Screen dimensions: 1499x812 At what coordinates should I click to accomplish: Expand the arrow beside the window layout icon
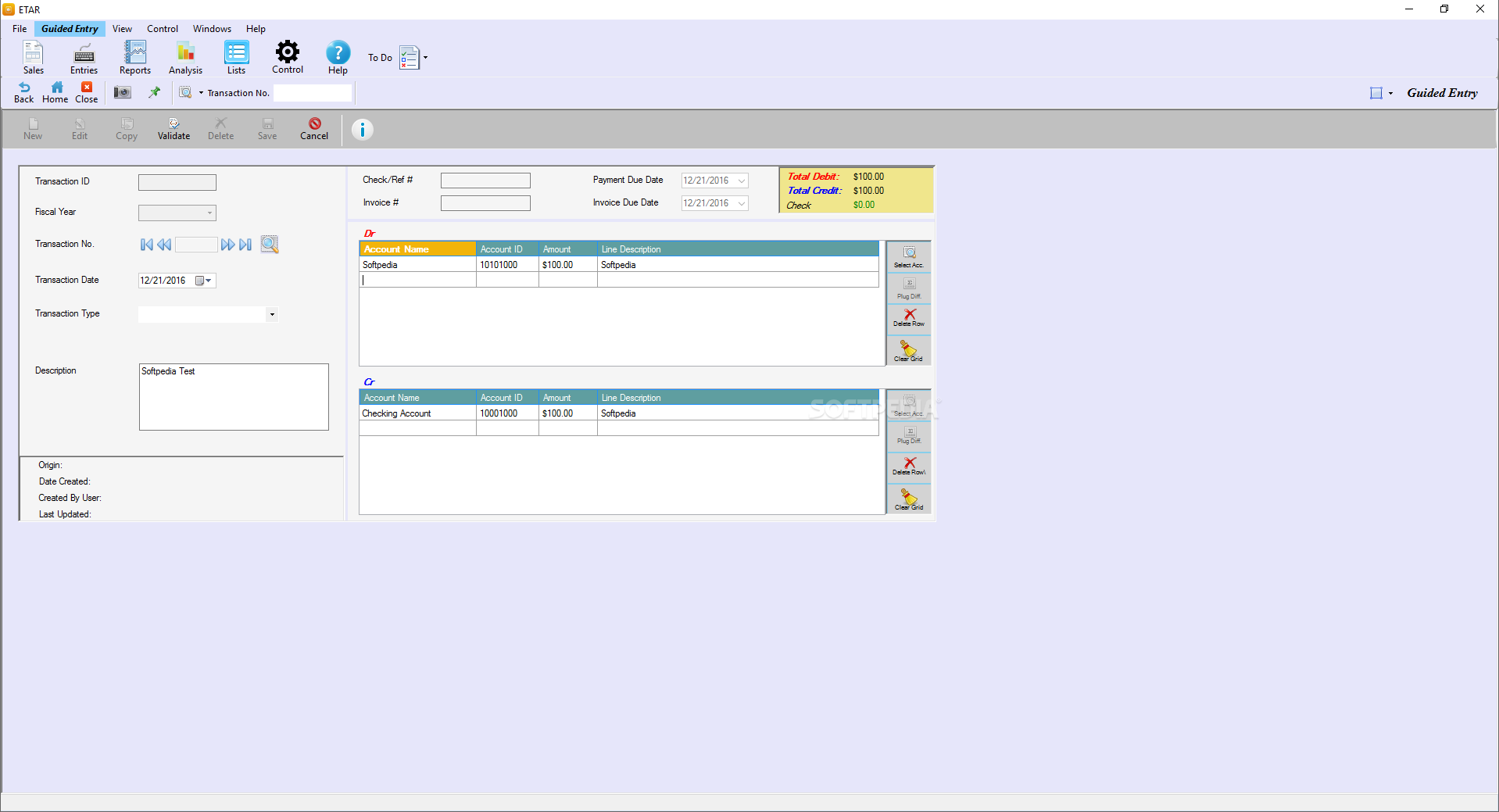point(1390,93)
